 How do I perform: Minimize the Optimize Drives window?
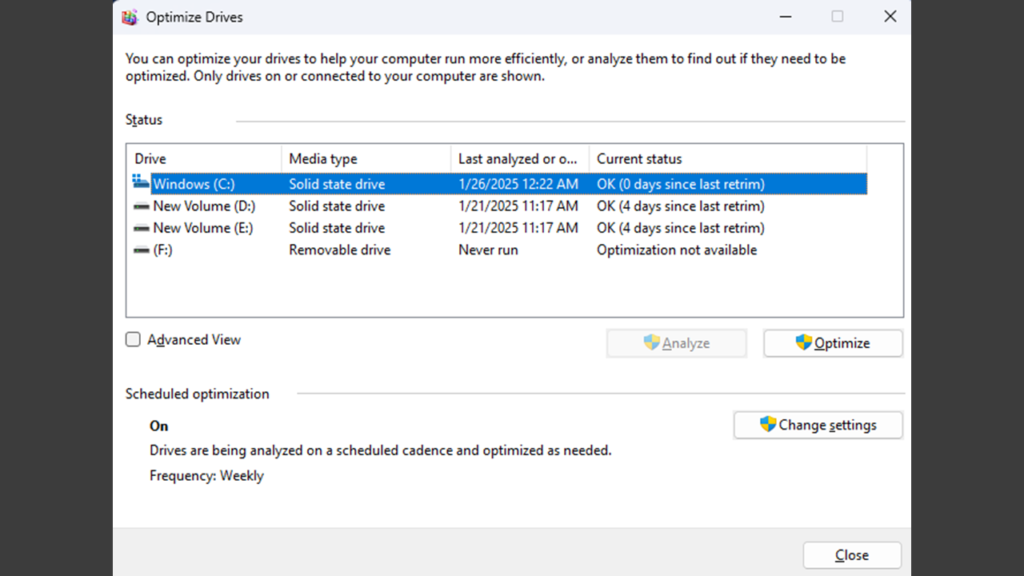(786, 17)
